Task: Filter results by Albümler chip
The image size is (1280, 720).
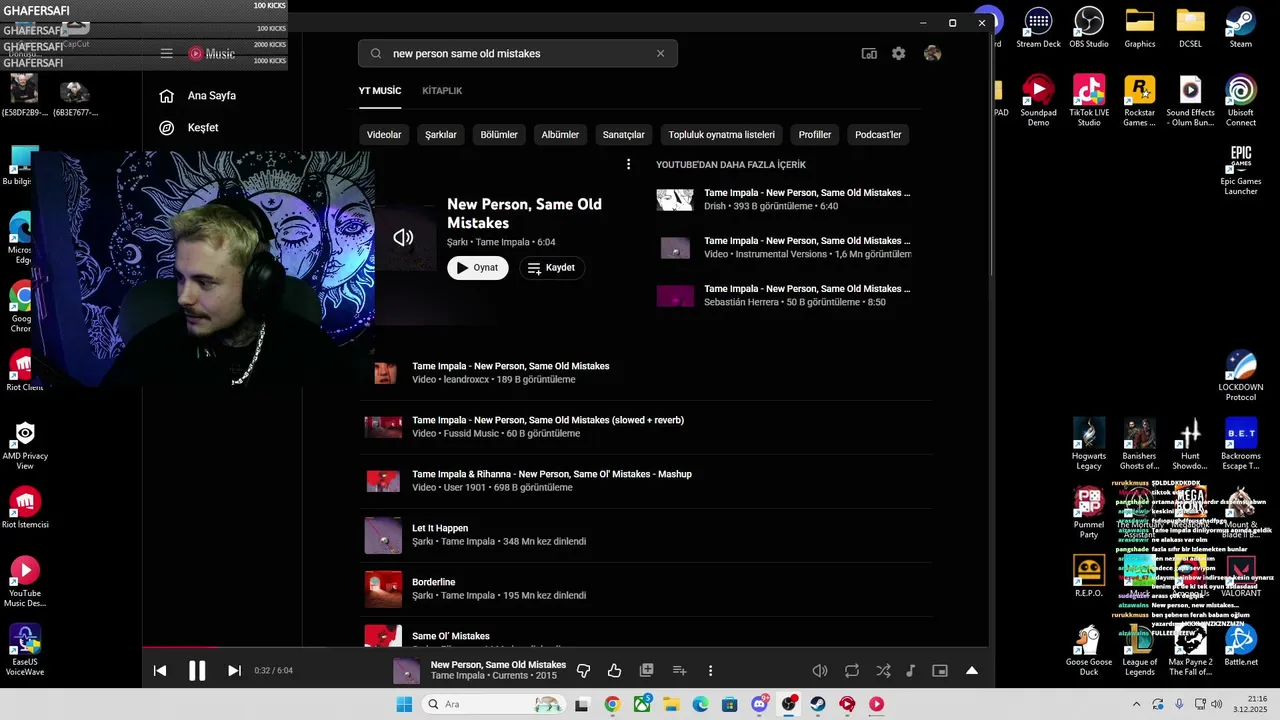Action: (x=560, y=135)
